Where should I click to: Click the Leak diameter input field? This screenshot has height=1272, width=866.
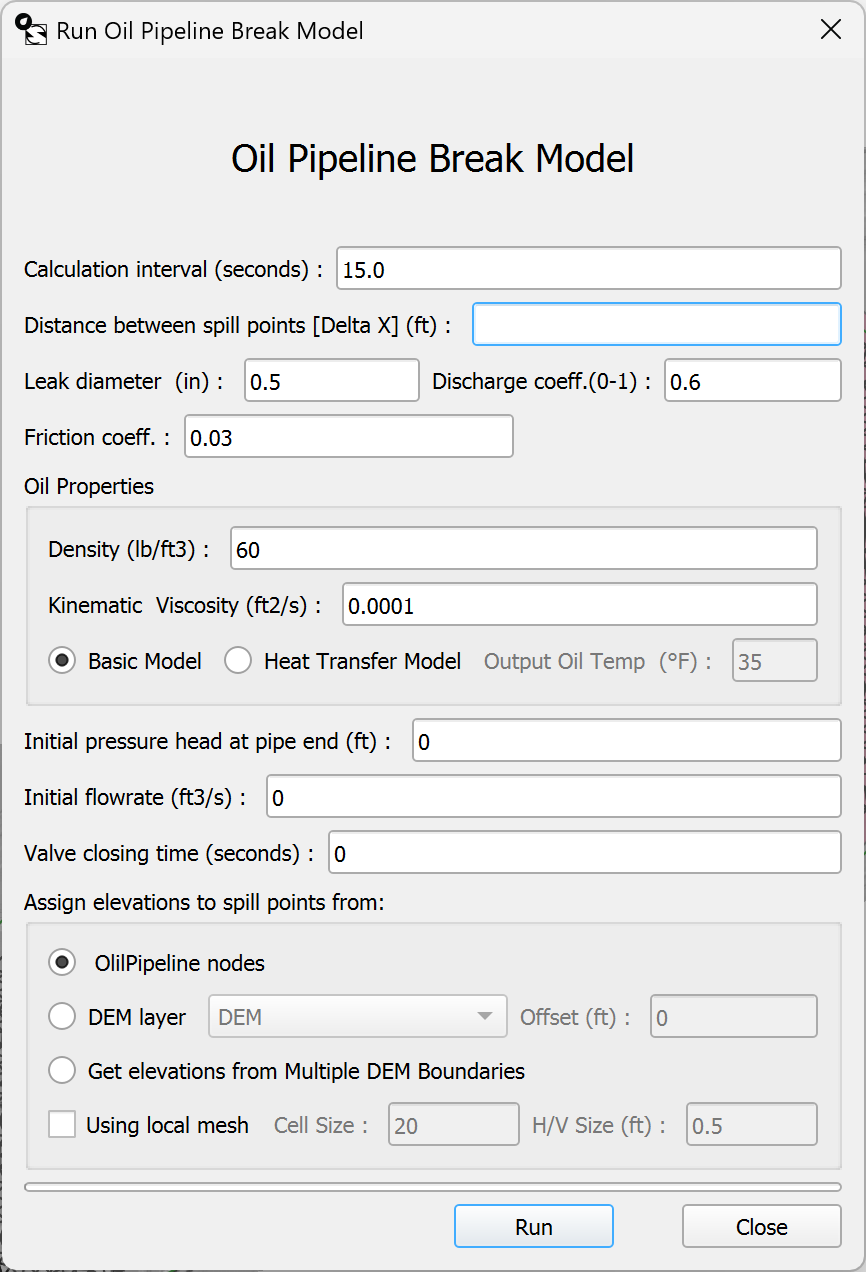pyautogui.click(x=331, y=381)
